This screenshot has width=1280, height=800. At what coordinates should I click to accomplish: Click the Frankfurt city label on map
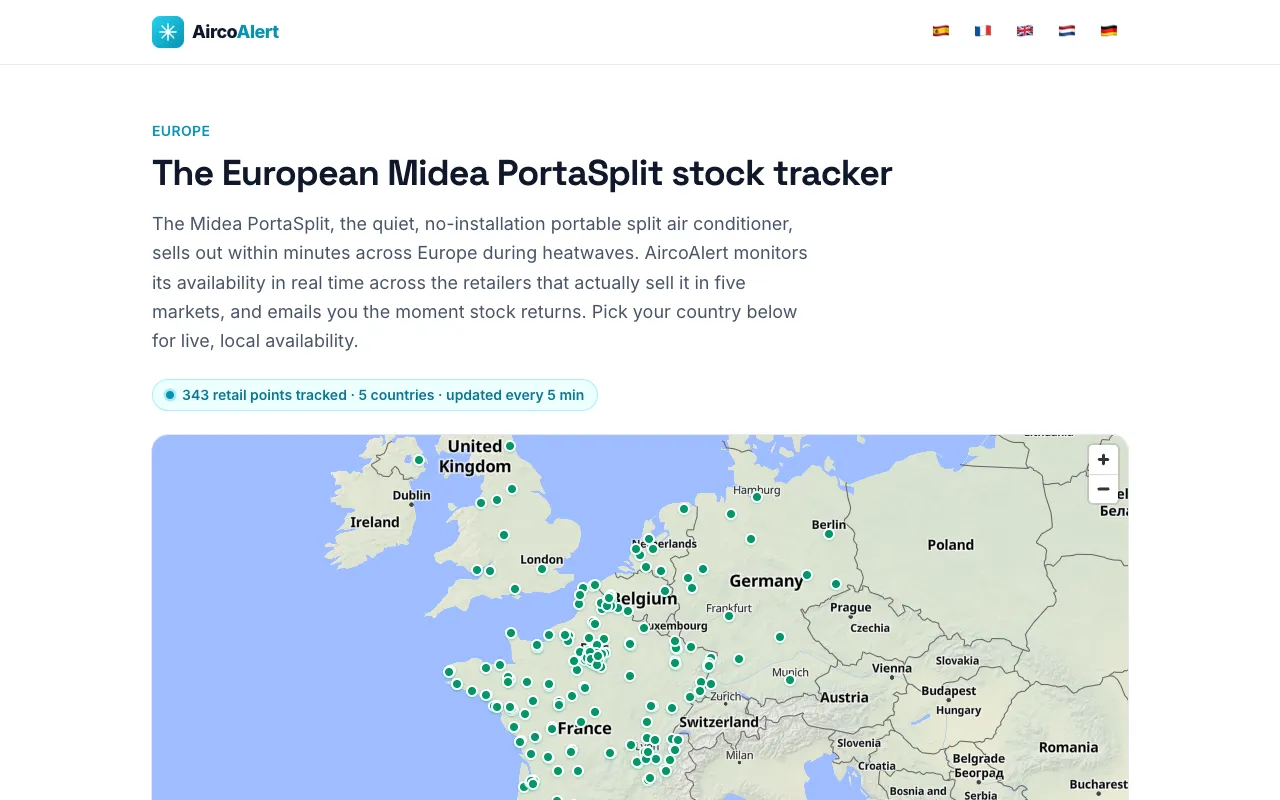click(729, 608)
